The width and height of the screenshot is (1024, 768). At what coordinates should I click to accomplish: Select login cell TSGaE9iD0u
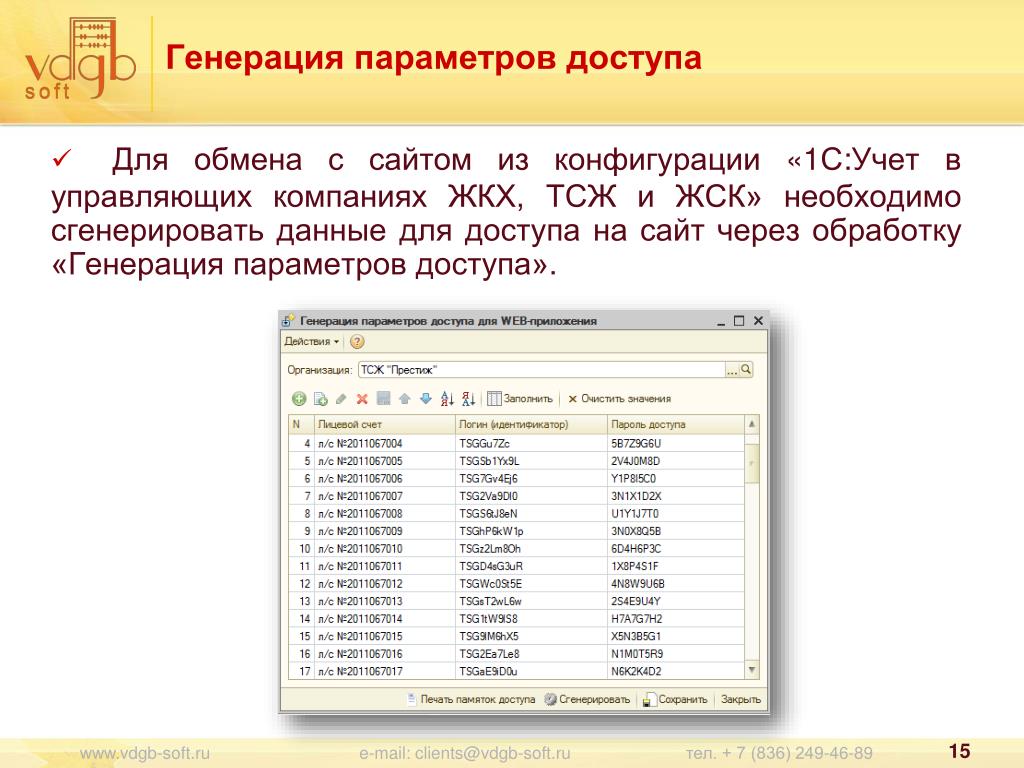pyautogui.click(x=531, y=671)
